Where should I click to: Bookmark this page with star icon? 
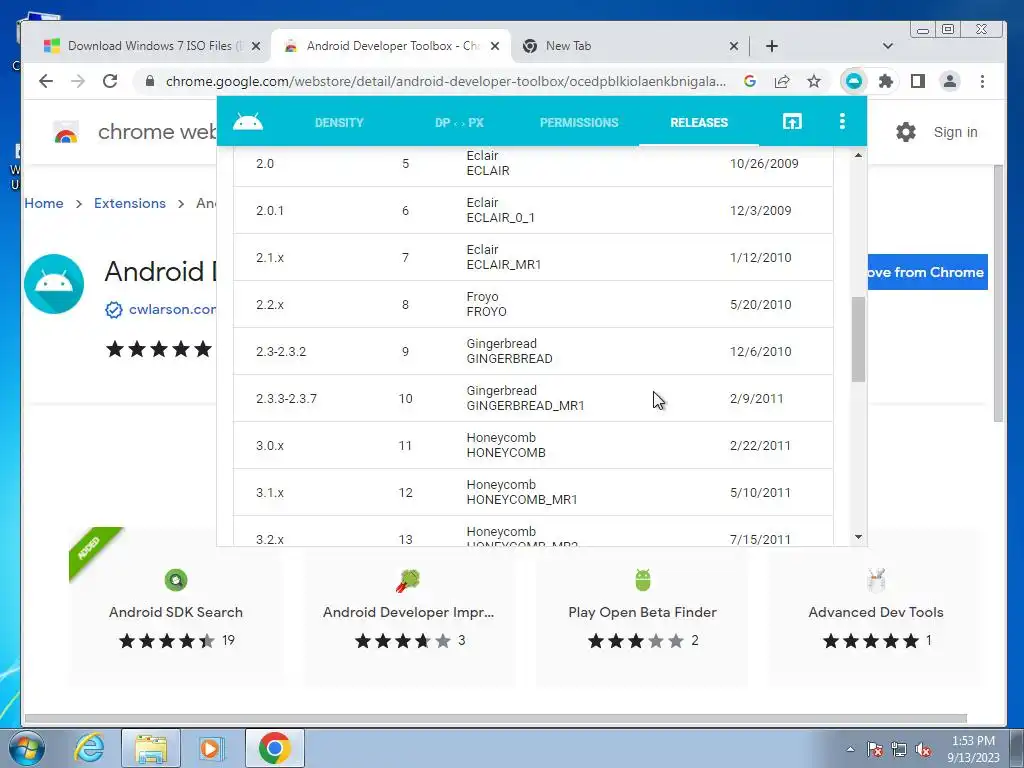tap(814, 82)
